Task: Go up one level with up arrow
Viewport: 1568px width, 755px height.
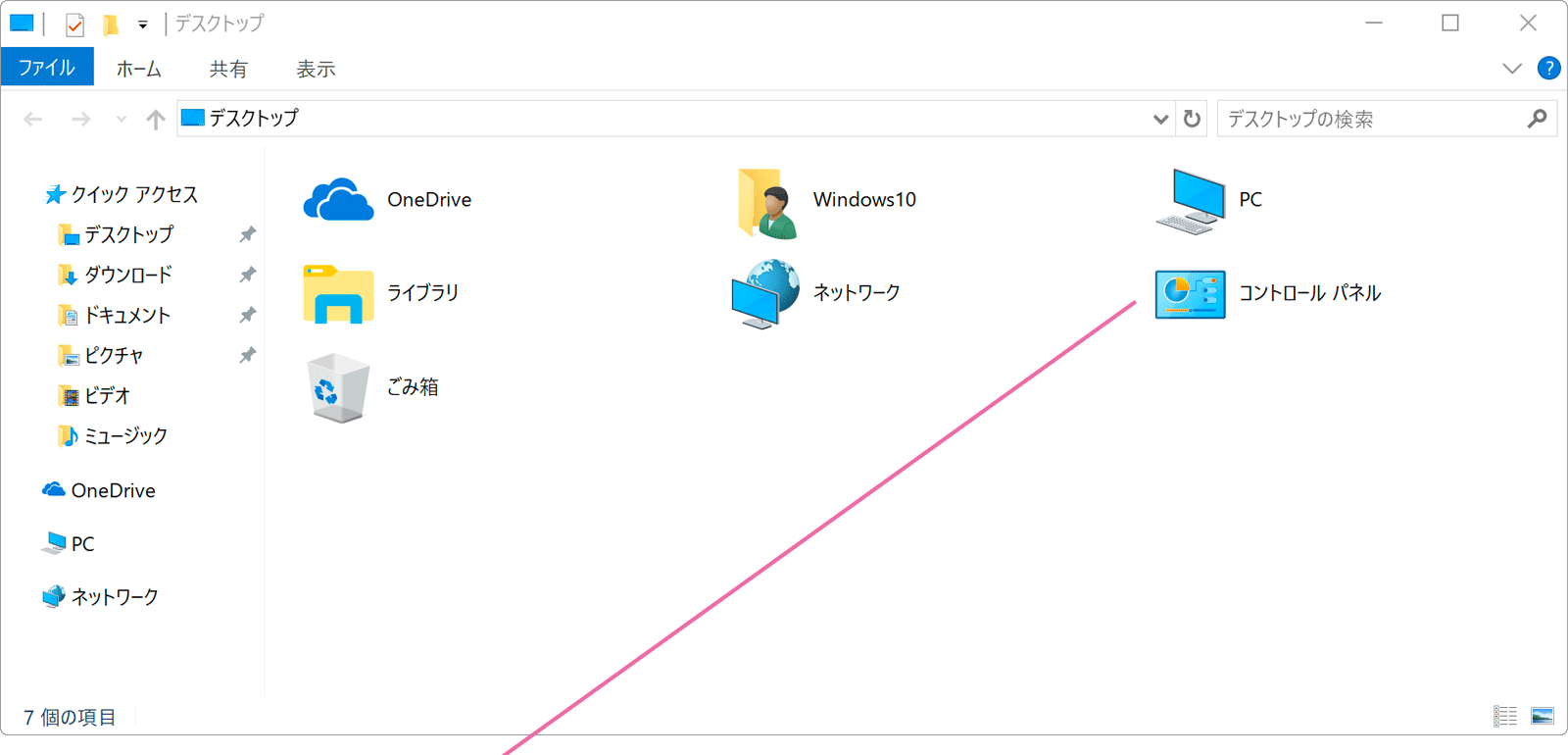Action: pyautogui.click(x=155, y=120)
